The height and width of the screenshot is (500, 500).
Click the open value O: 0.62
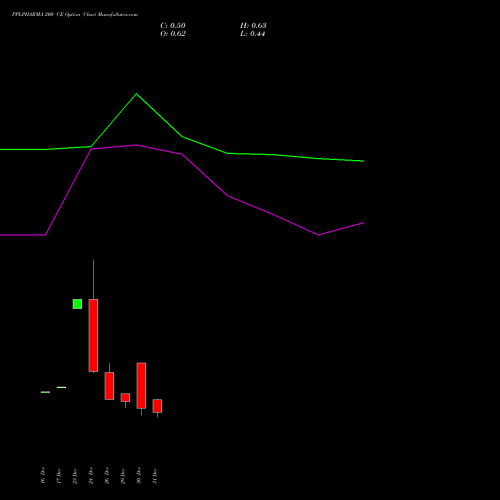coord(173,34)
